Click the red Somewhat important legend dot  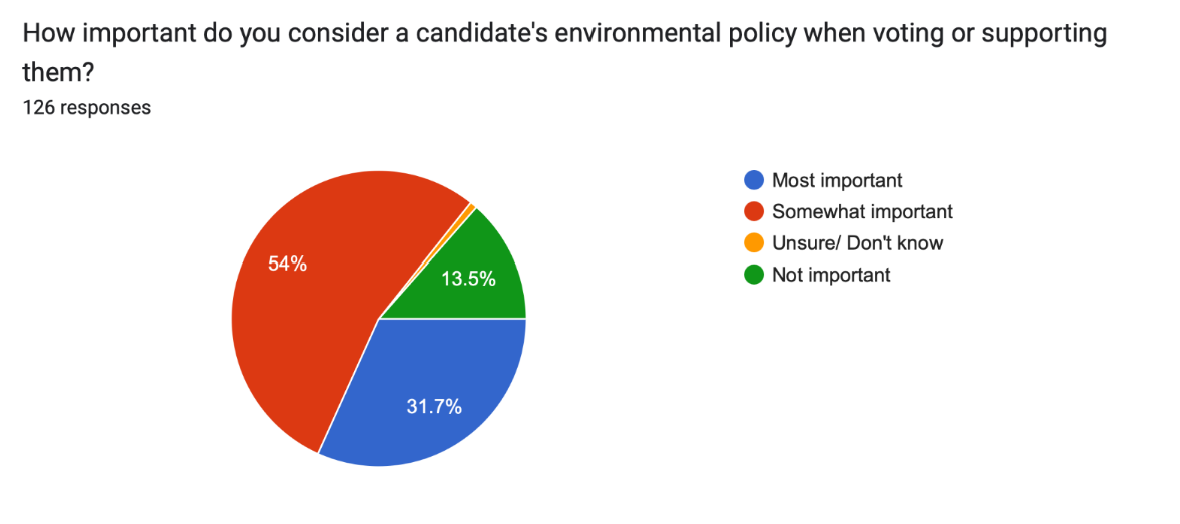pos(754,212)
